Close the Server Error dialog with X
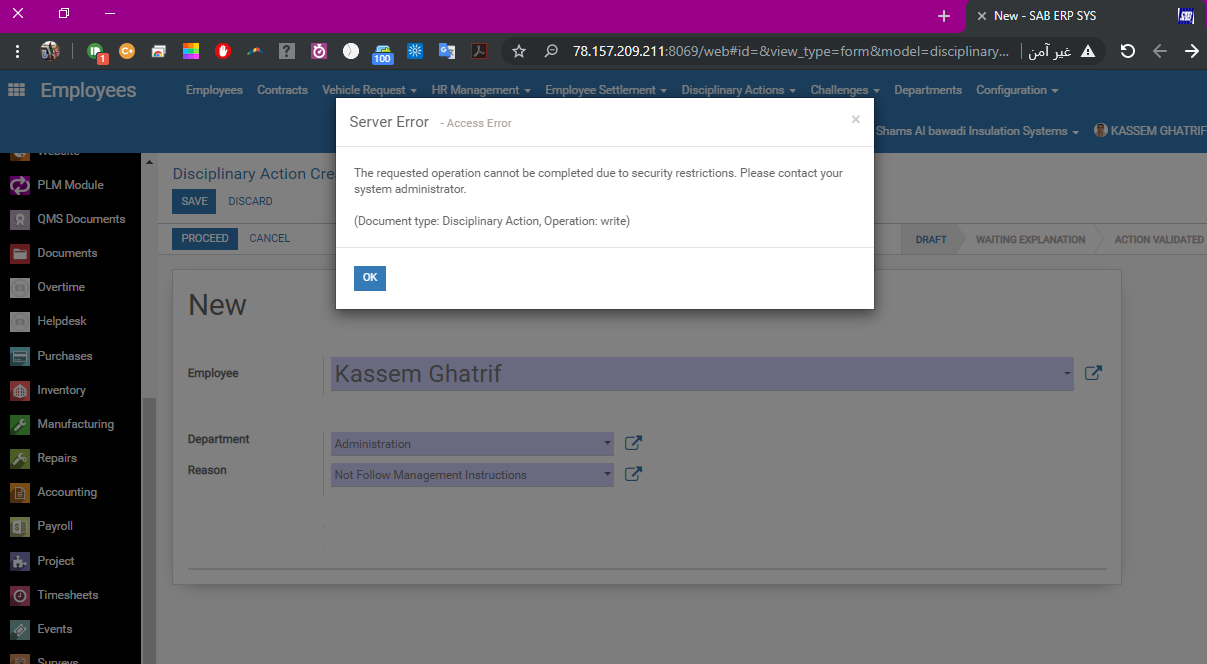Image resolution: width=1207 pixels, height=664 pixels. (855, 120)
